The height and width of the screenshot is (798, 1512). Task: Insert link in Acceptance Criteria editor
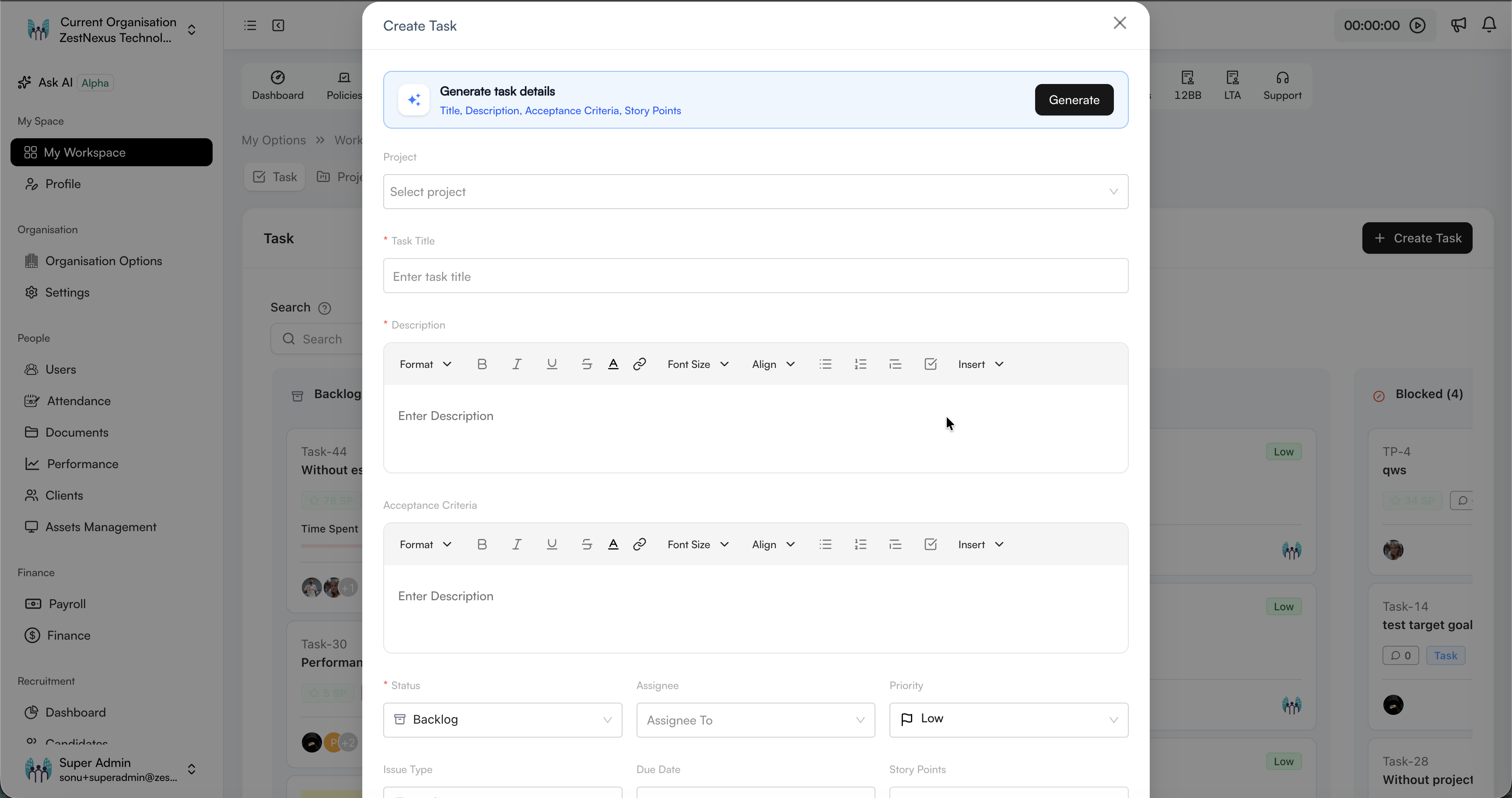click(639, 545)
